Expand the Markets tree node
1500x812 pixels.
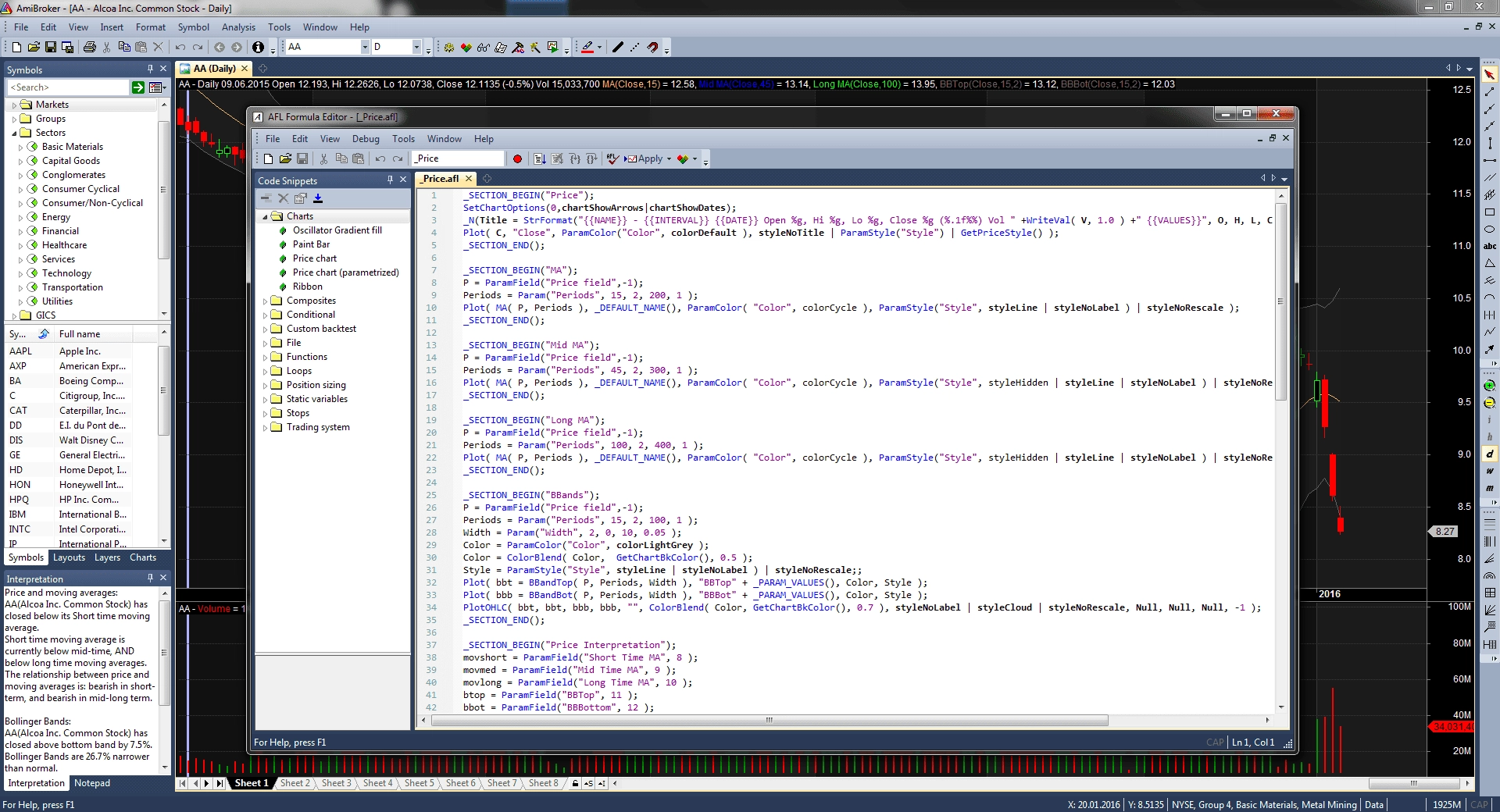click(14, 105)
